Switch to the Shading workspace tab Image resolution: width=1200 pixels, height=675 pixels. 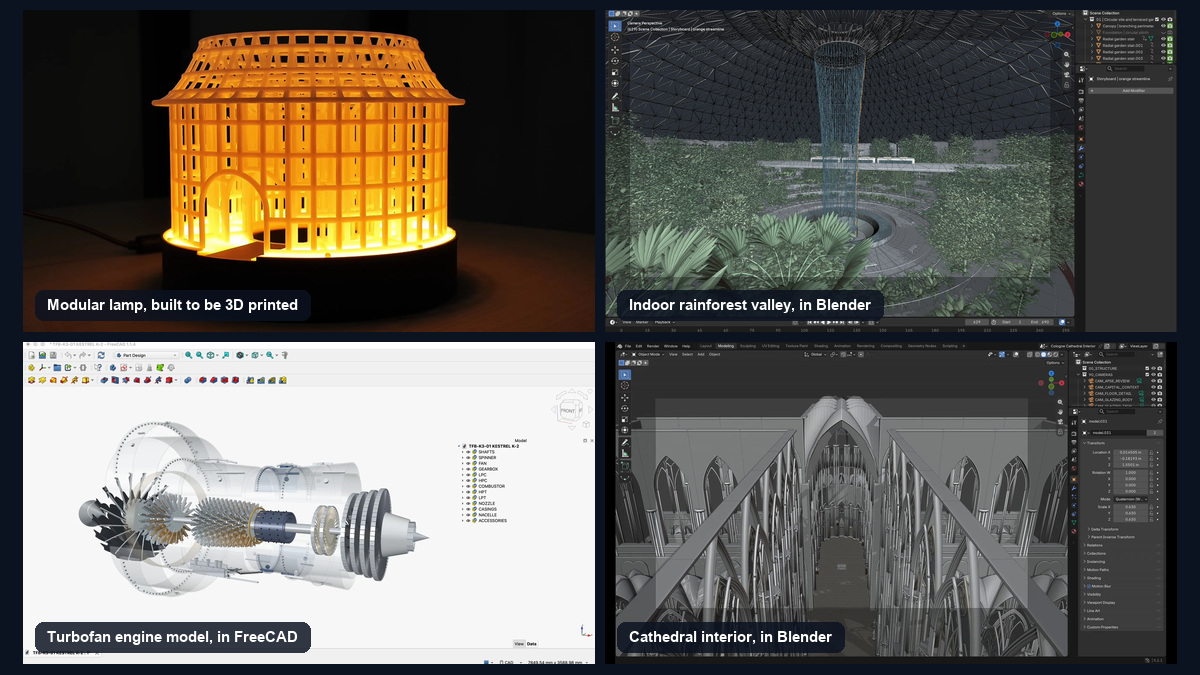821,346
